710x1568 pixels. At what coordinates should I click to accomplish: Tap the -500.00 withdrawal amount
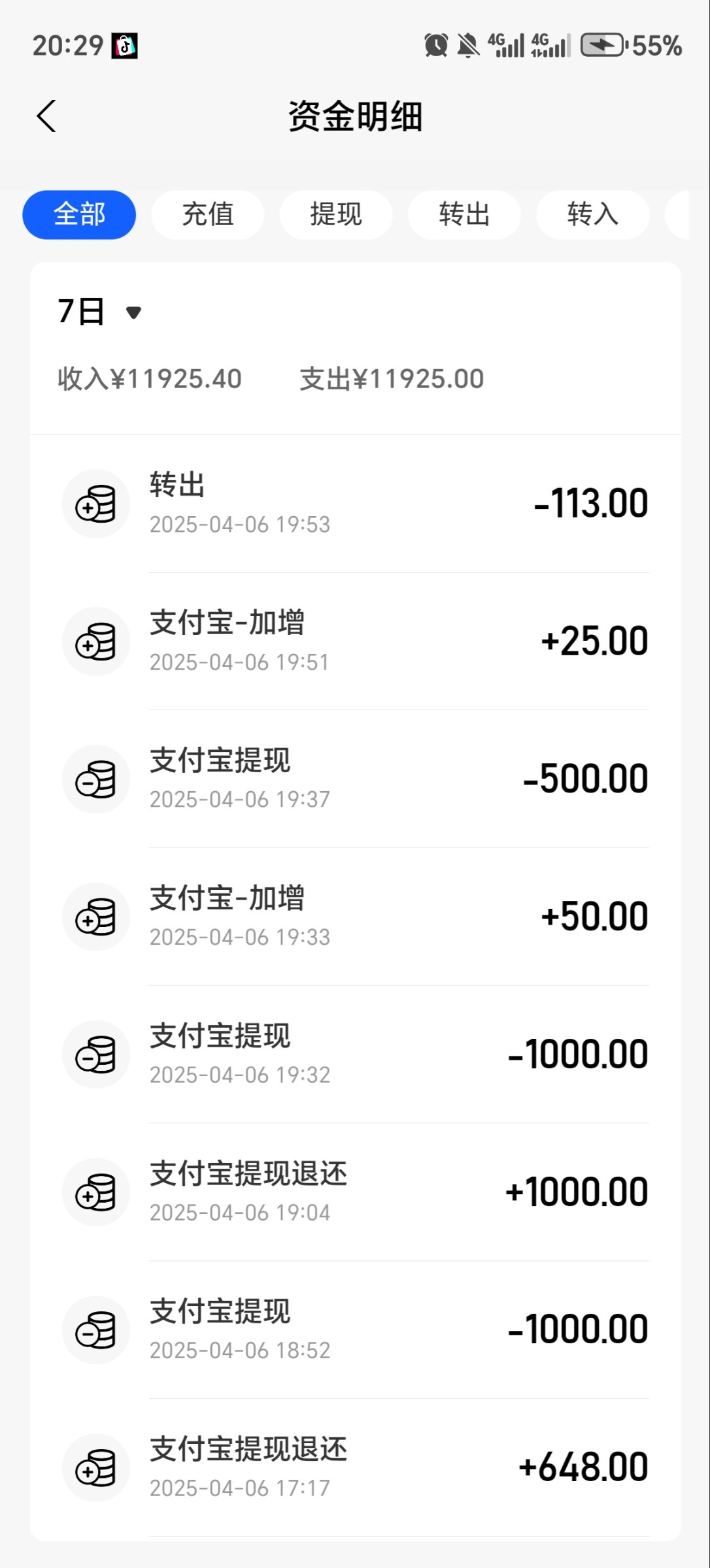tap(585, 779)
